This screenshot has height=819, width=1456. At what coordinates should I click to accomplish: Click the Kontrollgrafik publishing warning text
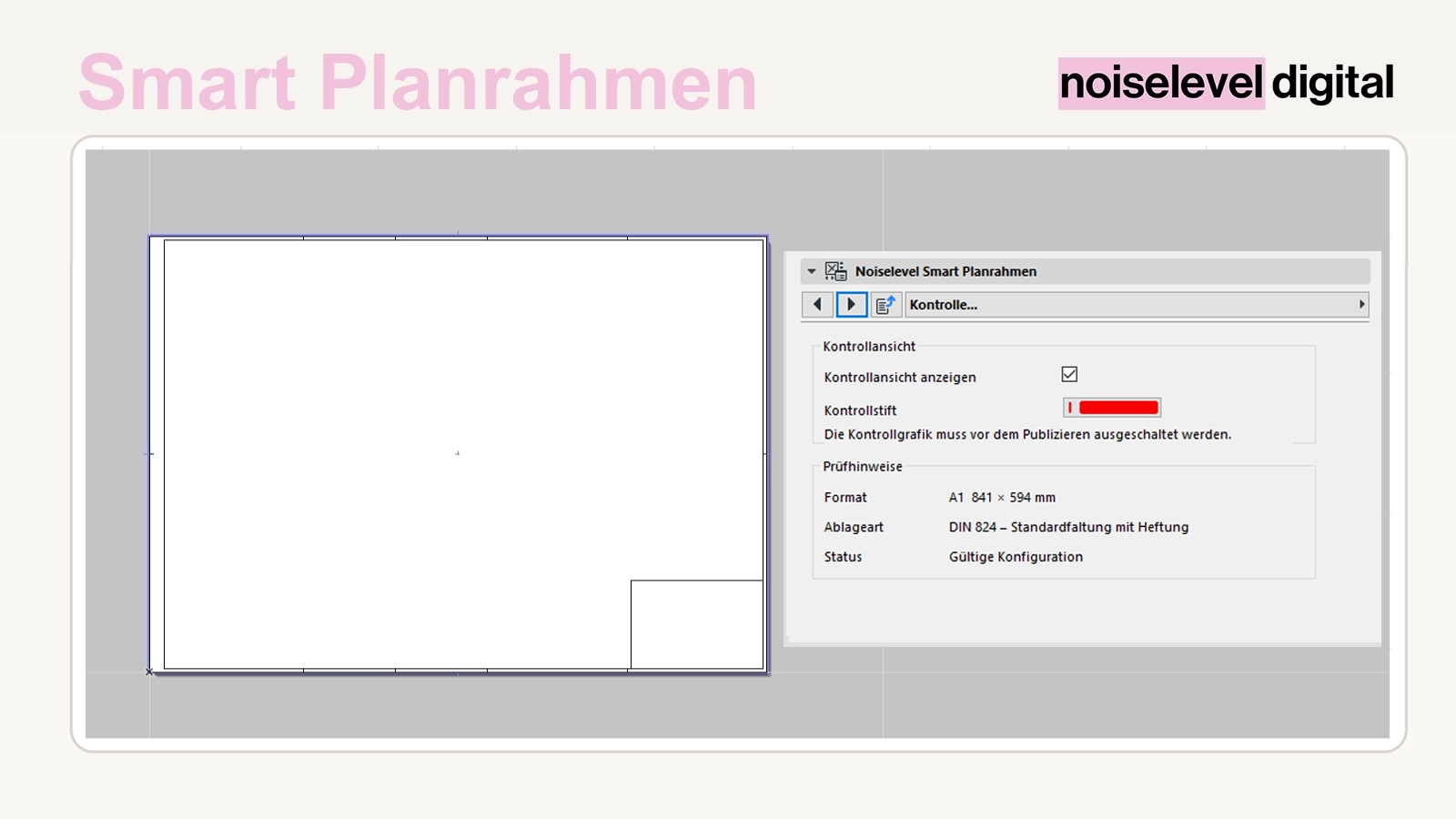1027,435
